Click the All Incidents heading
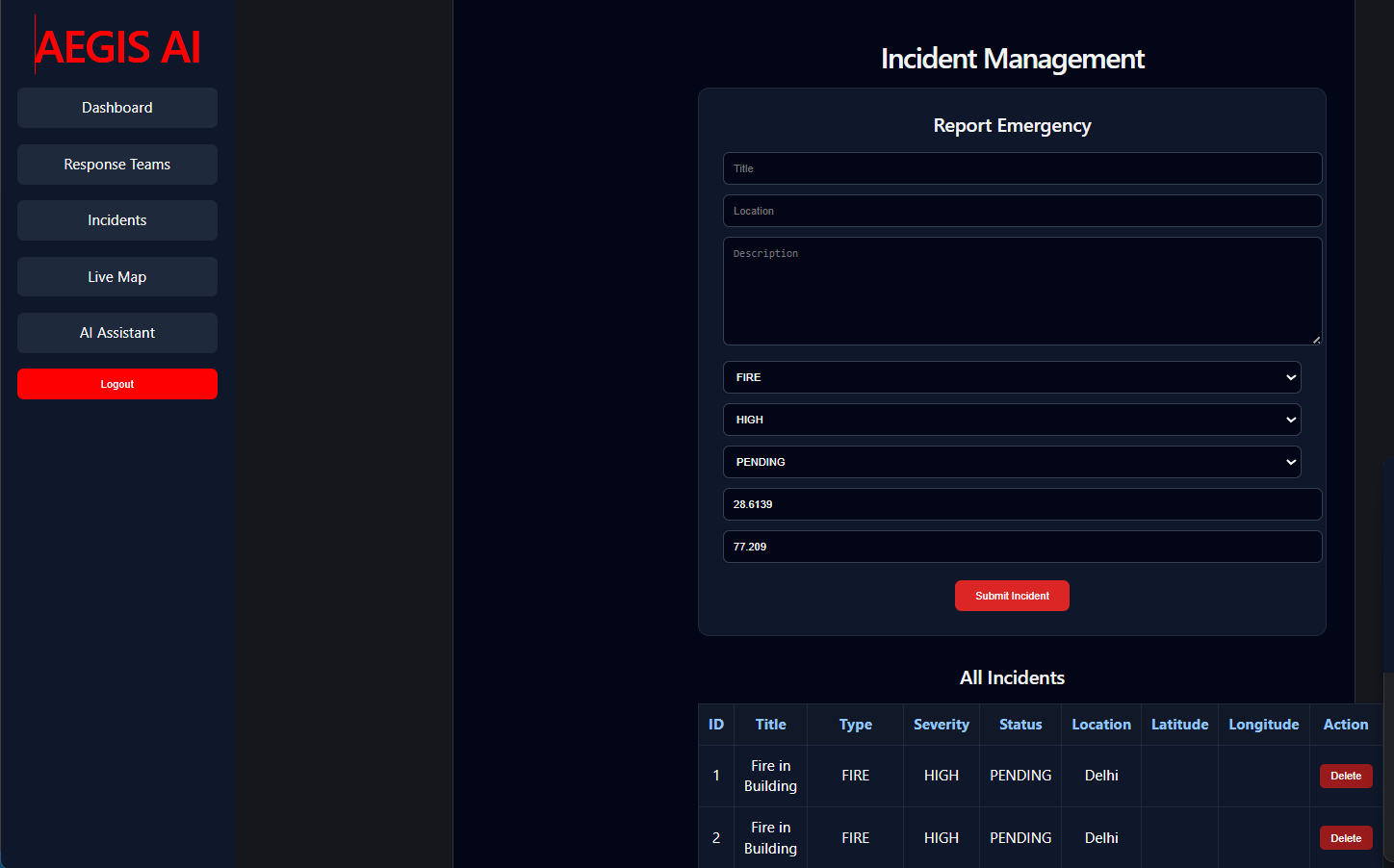This screenshot has height=868, width=1394. [1012, 677]
